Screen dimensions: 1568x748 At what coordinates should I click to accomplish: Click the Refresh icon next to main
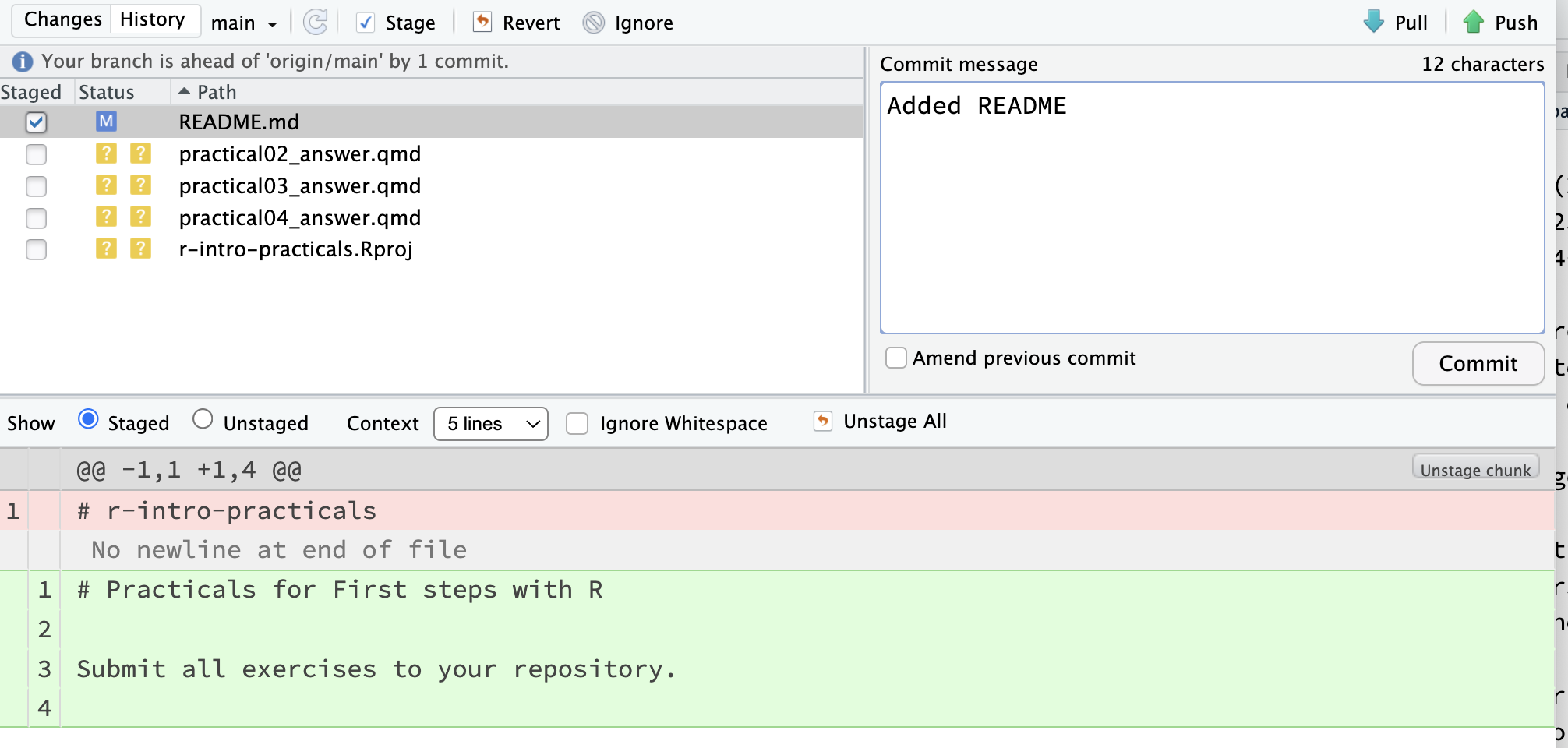[x=315, y=23]
